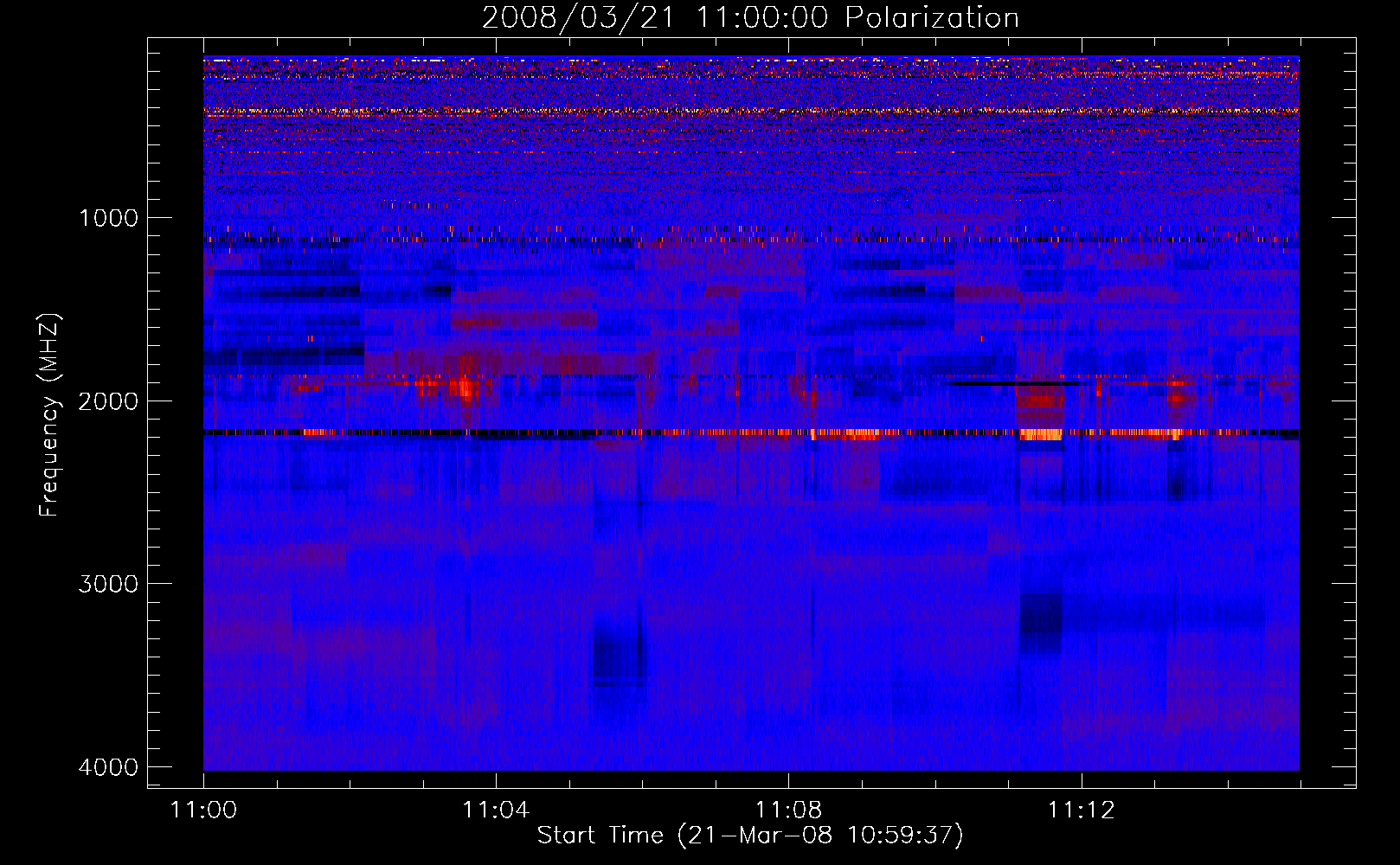This screenshot has height=865, width=1400.
Task: Click the 2000 frequency tick label
Action: pyautogui.click(x=108, y=400)
